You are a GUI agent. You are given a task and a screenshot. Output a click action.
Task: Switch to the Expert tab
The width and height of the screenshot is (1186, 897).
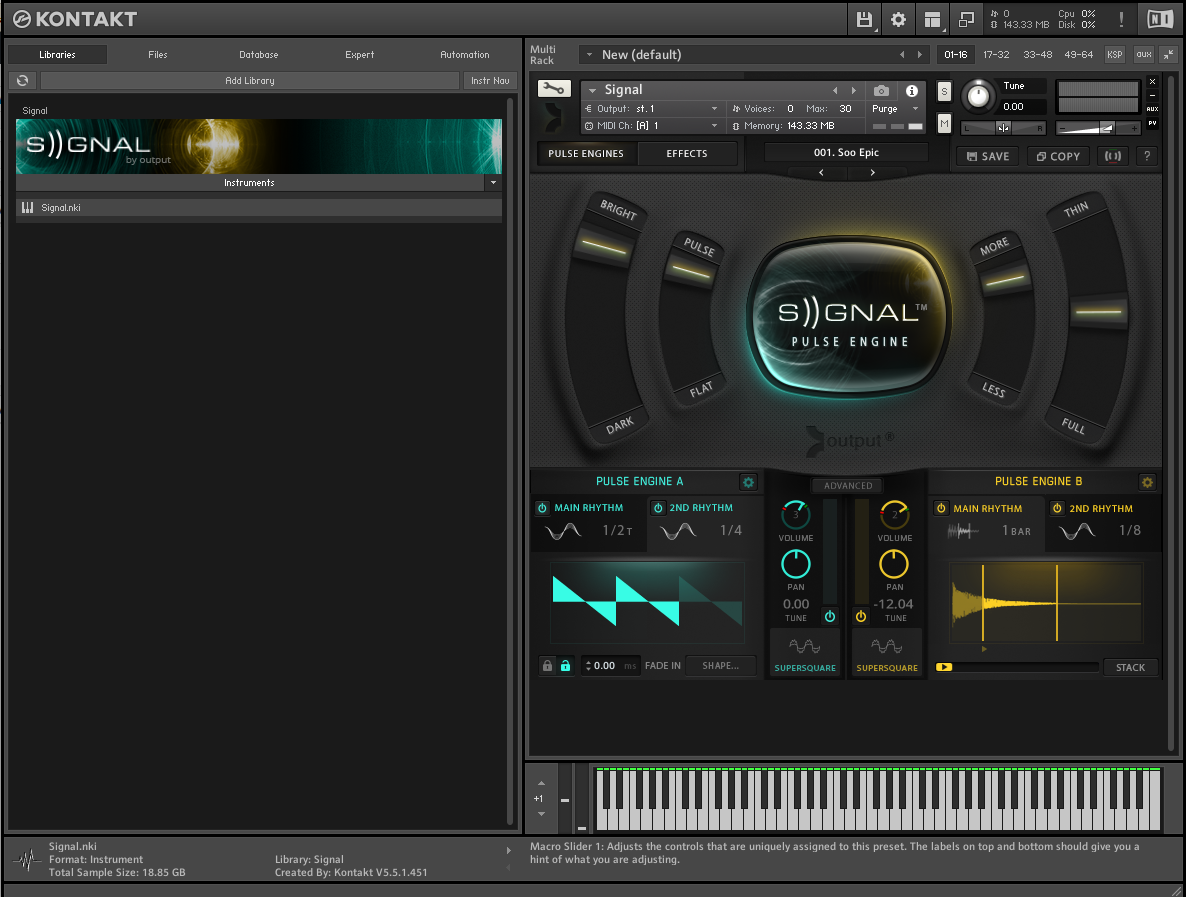359,54
